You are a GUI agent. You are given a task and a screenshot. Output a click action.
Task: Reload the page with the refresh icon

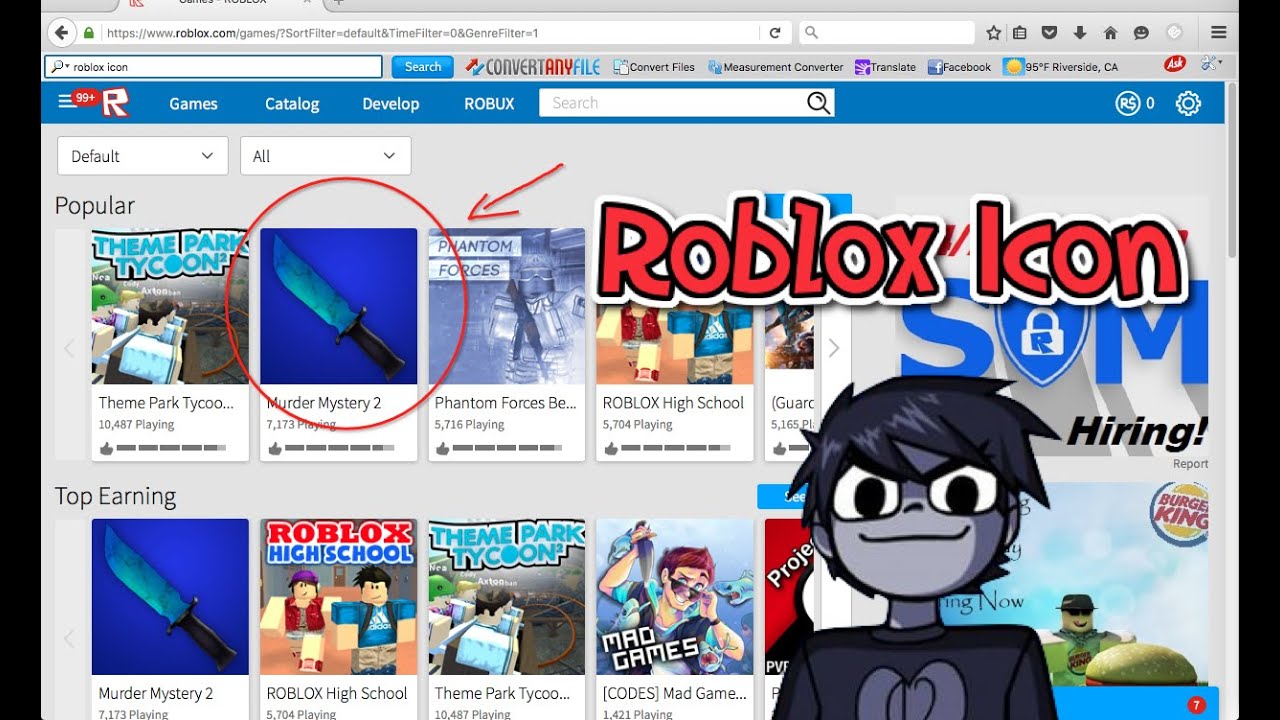(774, 33)
